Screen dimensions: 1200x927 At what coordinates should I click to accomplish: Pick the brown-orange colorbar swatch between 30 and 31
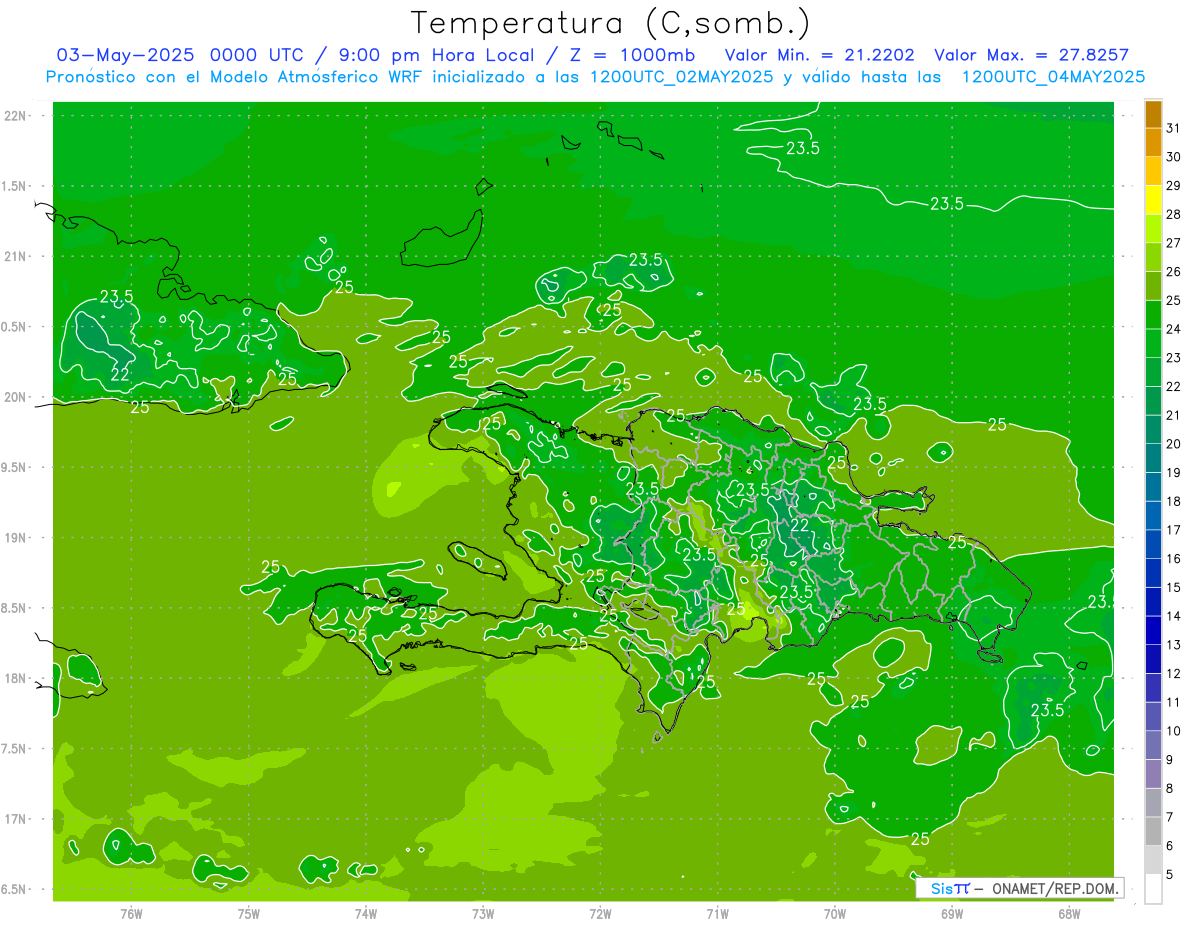click(x=1153, y=143)
